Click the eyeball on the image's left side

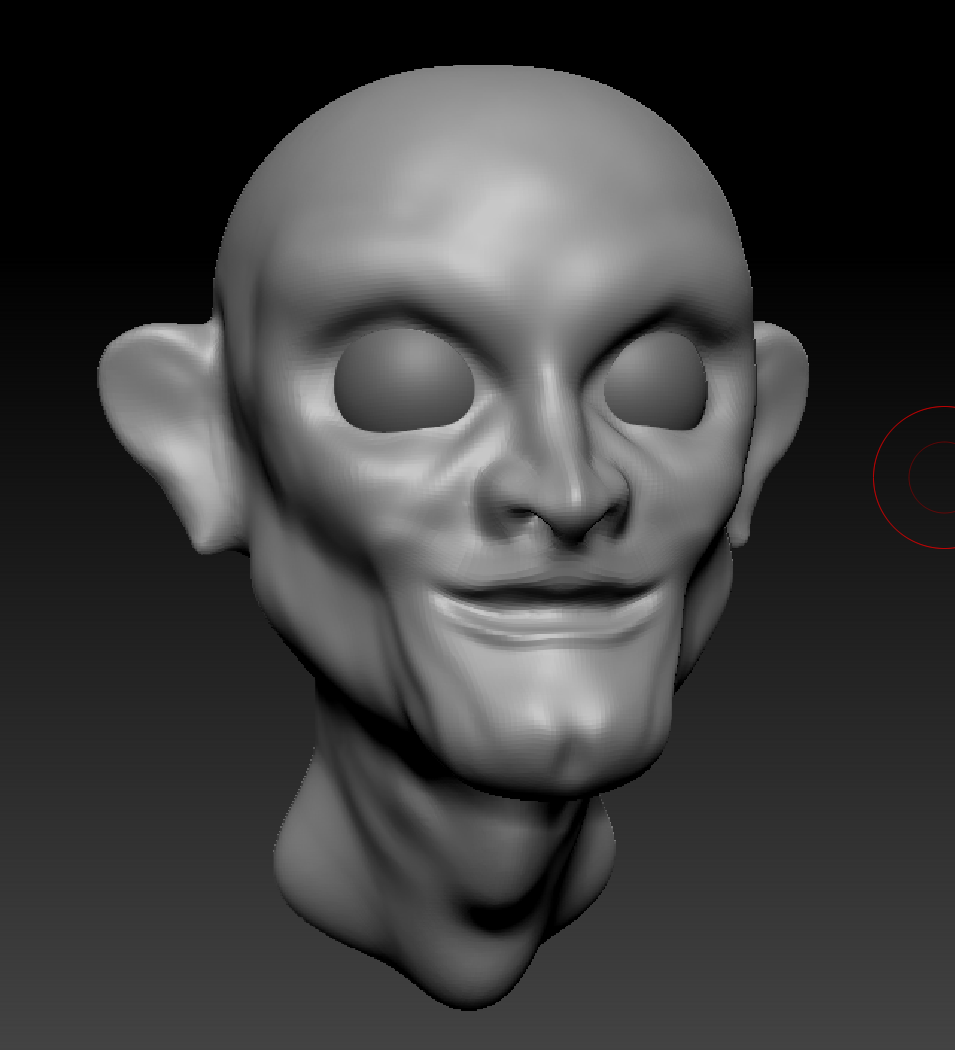pyautogui.click(x=395, y=382)
